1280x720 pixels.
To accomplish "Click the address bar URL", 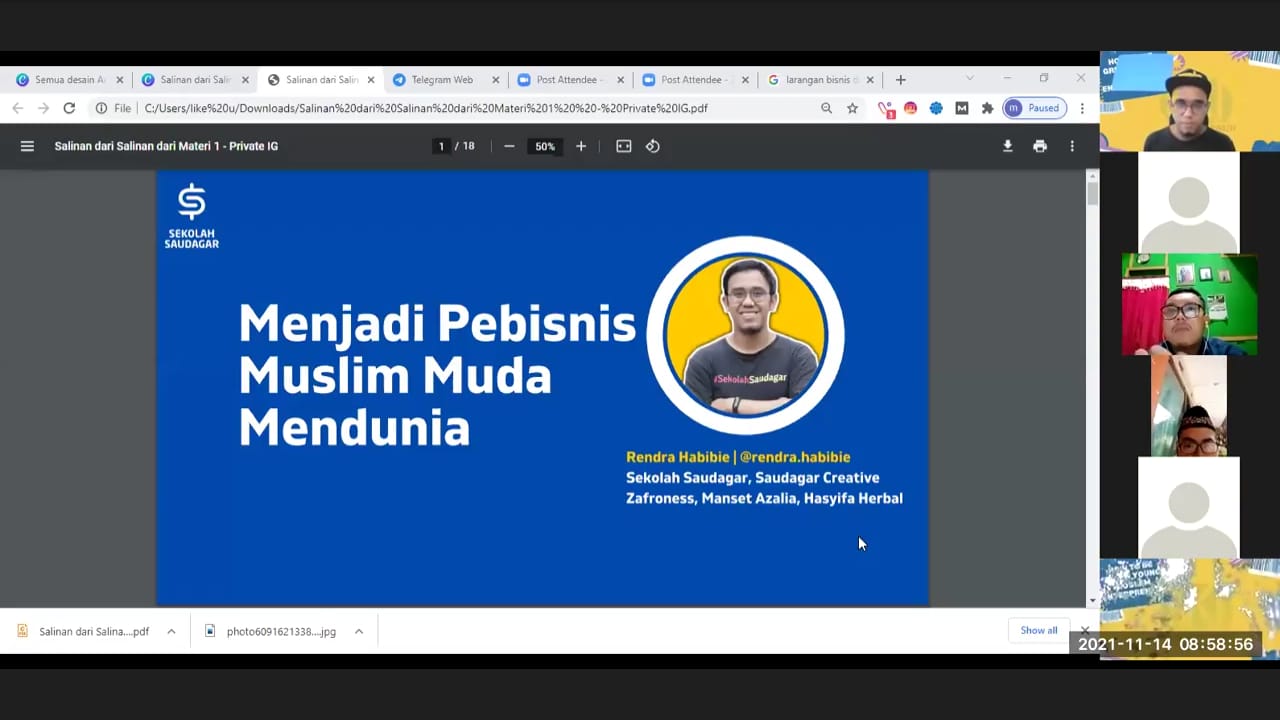I will [425, 108].
